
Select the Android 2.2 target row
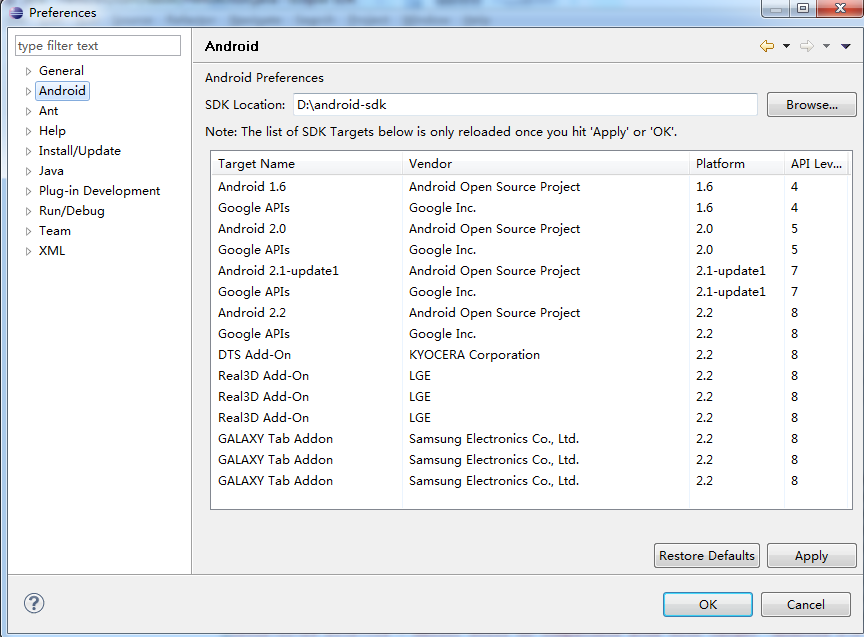tap(529, 312)
